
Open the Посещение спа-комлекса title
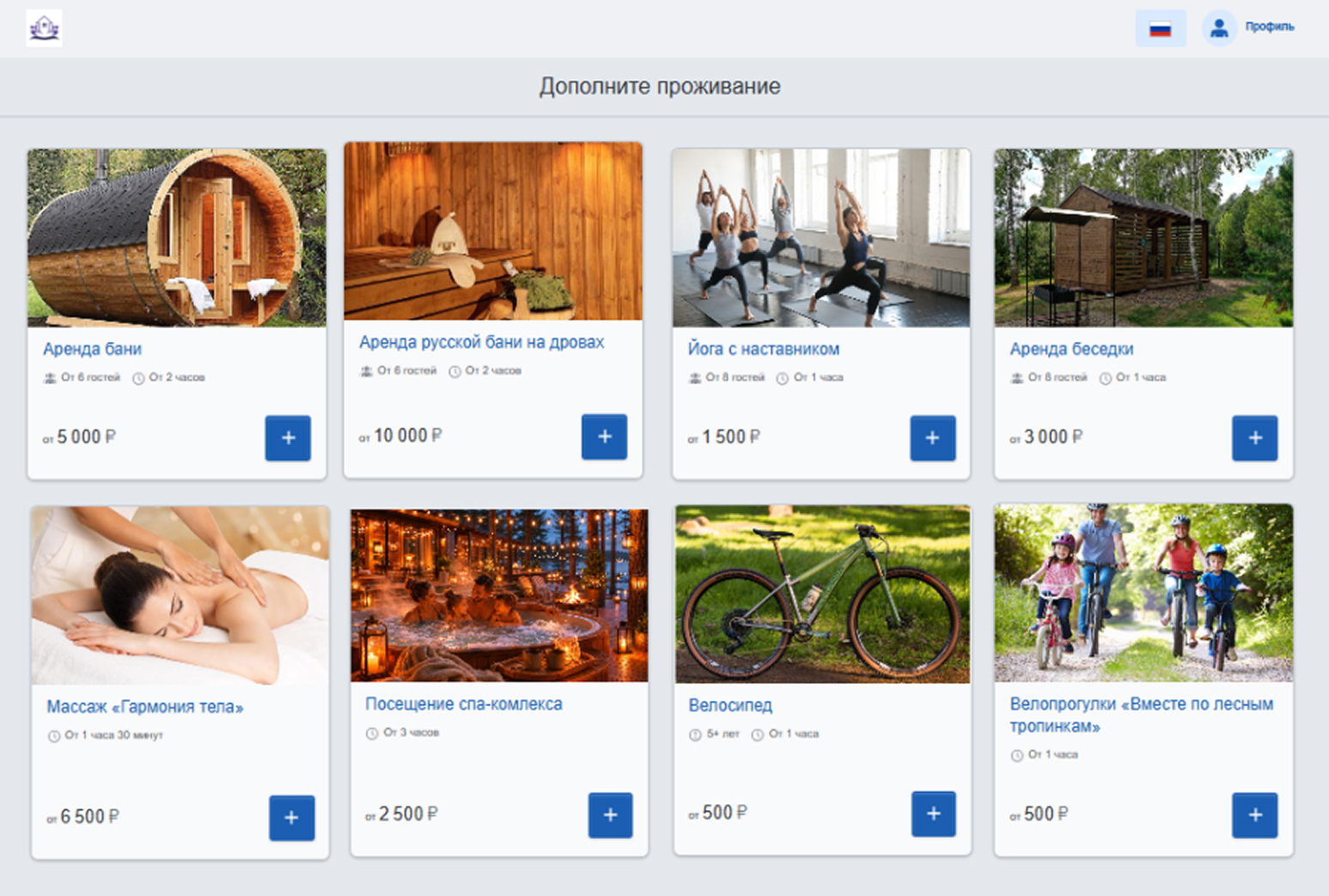click(464, 704)
